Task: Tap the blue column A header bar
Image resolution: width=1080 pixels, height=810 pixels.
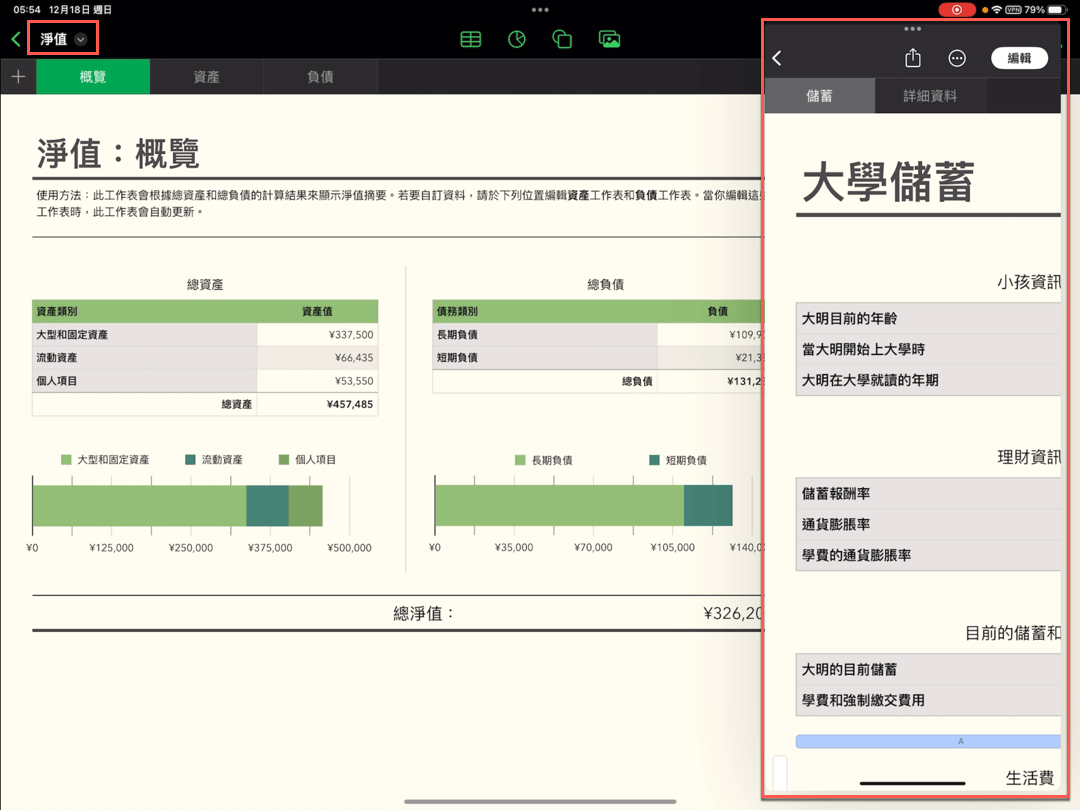Action: pos(928,741)
